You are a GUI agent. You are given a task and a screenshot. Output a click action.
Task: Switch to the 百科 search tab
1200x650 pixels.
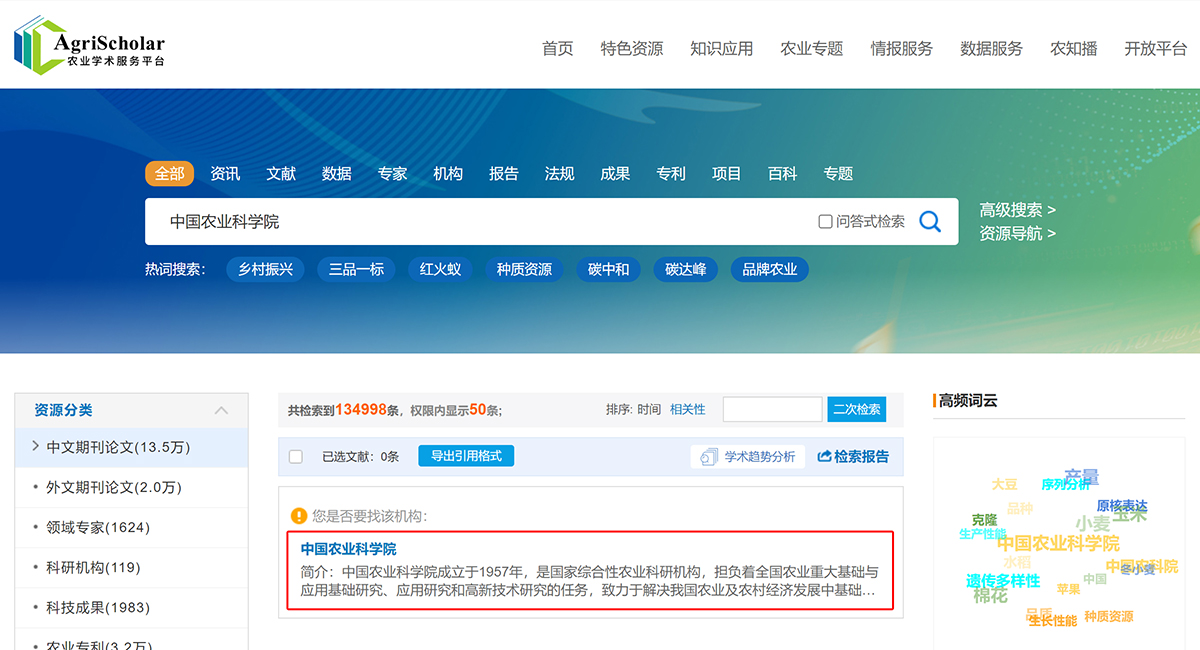coord(782,174)
